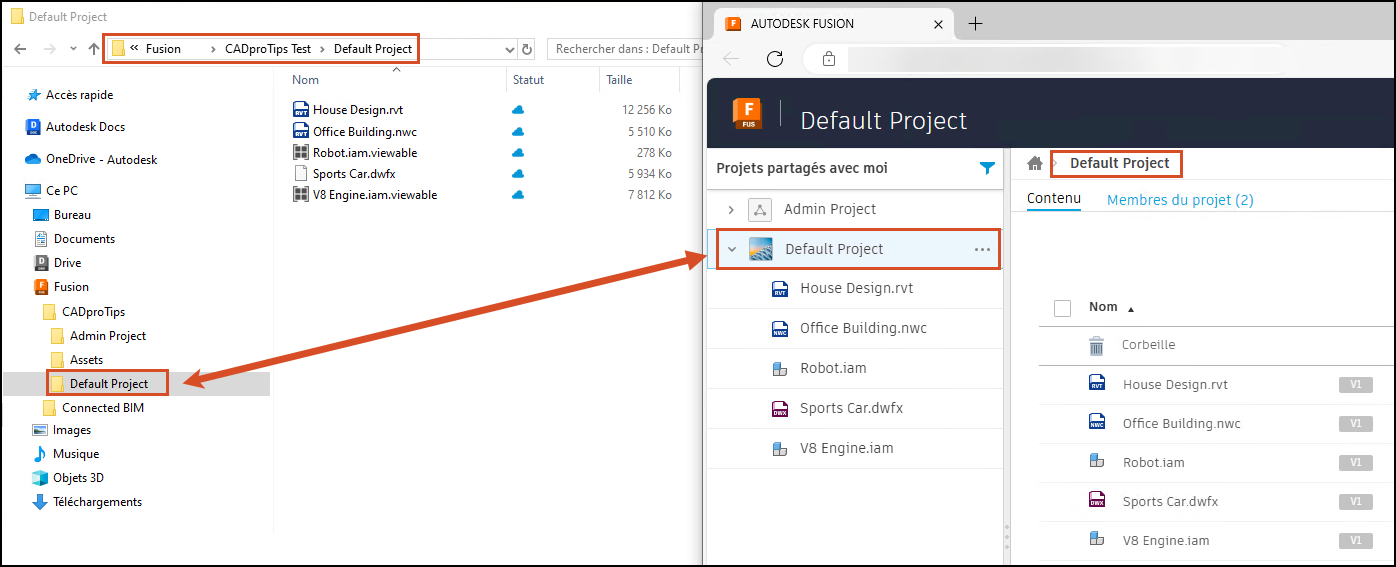The width and height of the screenshot is (1396, 567).
Task: Open Objets 3D in the navigation pane
Action: tap(78, 478)
